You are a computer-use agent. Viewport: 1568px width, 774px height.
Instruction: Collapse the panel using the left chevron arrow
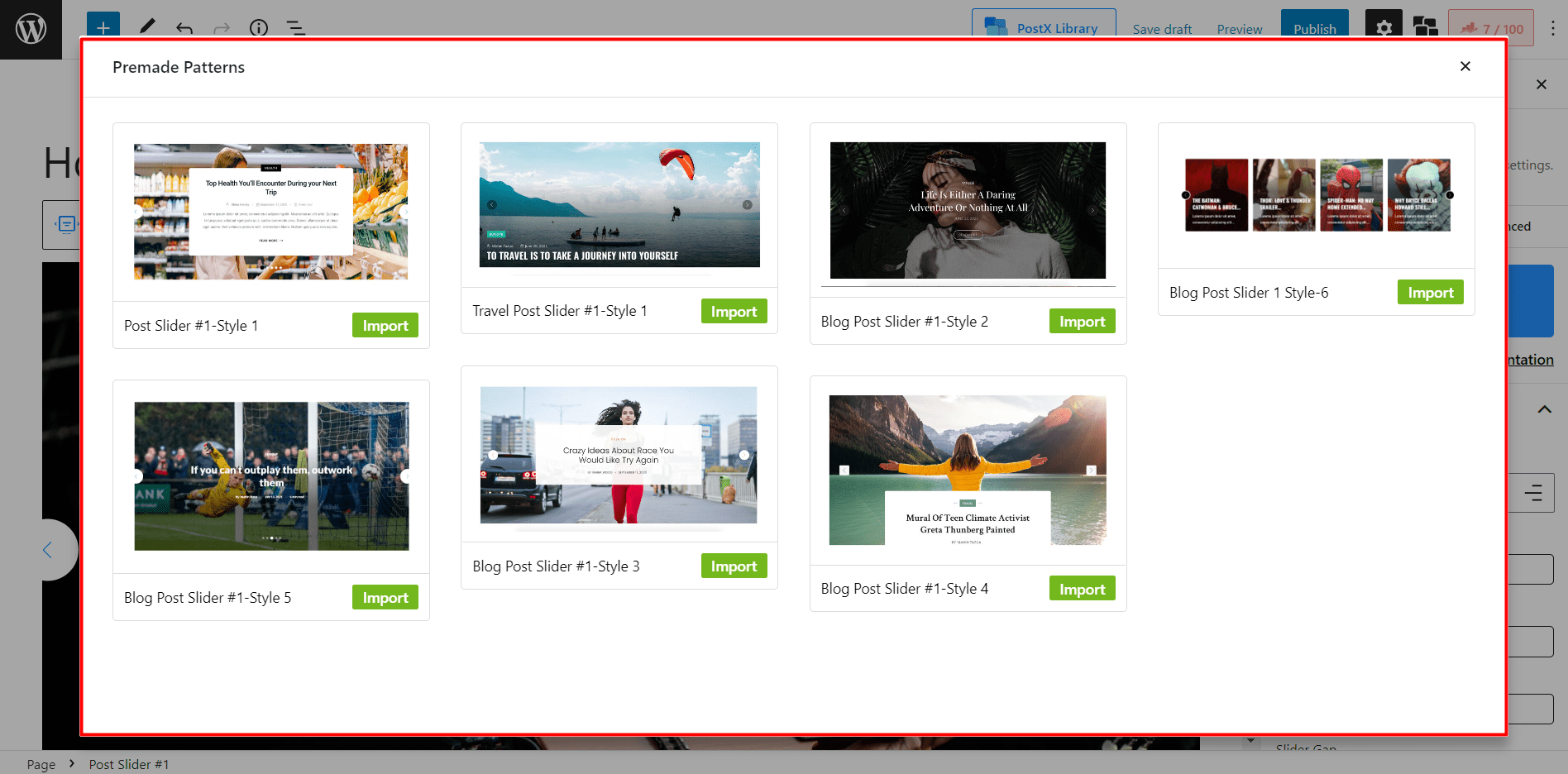pyautogui.click(x=48, y=549)
